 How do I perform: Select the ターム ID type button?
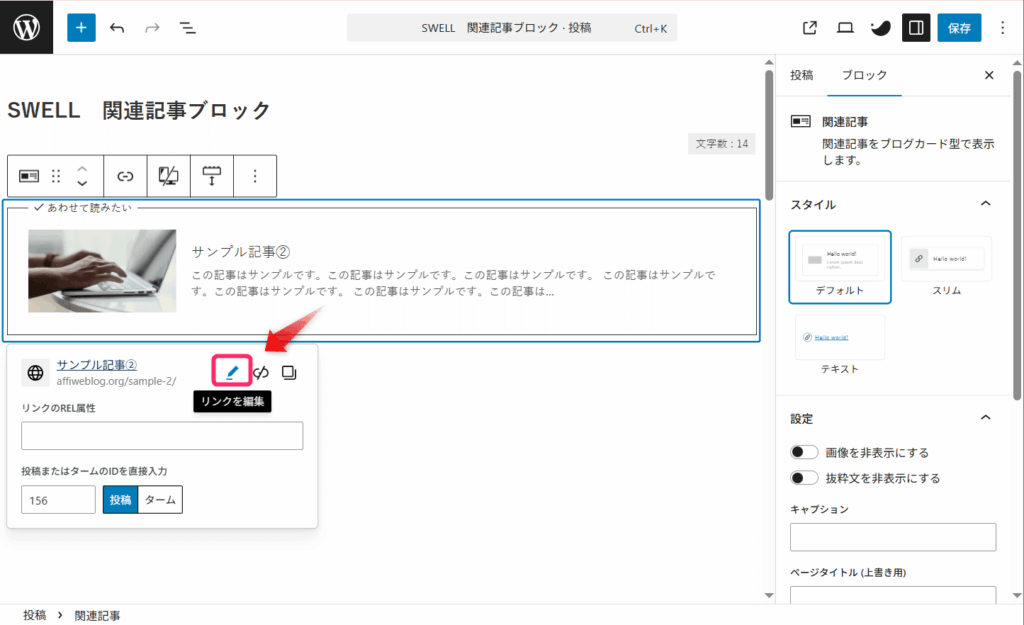pyautogui.click(x=160, y=500)
